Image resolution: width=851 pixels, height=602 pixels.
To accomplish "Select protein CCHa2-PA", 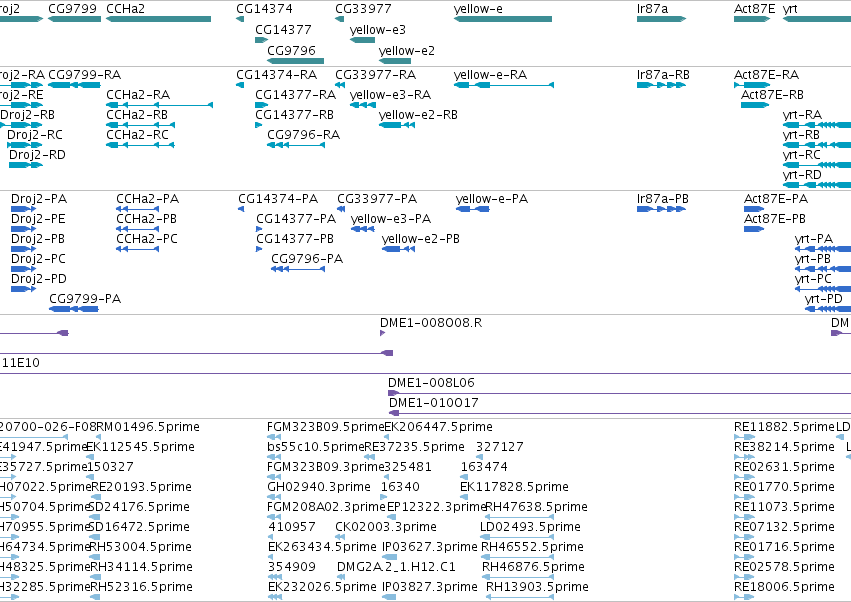I will 148,199.
